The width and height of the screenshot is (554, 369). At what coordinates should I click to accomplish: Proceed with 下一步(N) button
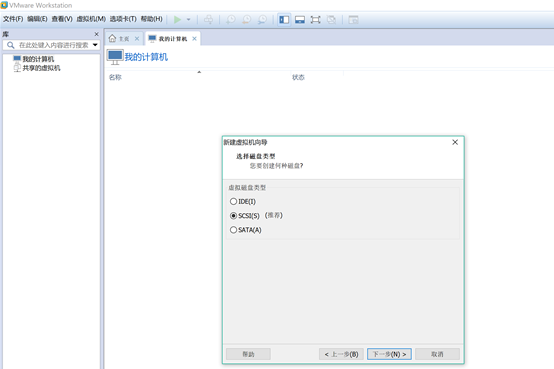point(389,354)
